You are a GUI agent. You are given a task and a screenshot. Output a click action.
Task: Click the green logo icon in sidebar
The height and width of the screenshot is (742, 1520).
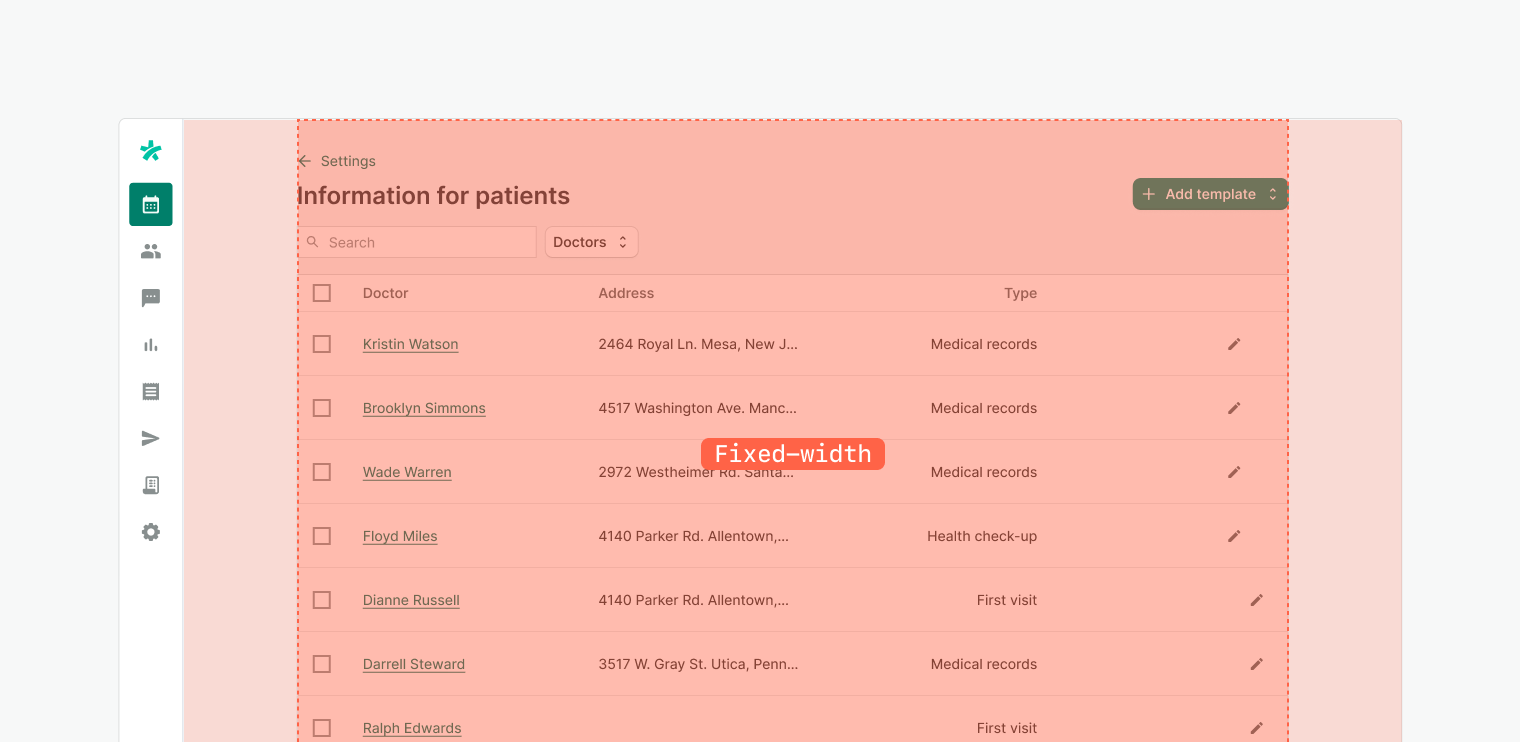151,151
